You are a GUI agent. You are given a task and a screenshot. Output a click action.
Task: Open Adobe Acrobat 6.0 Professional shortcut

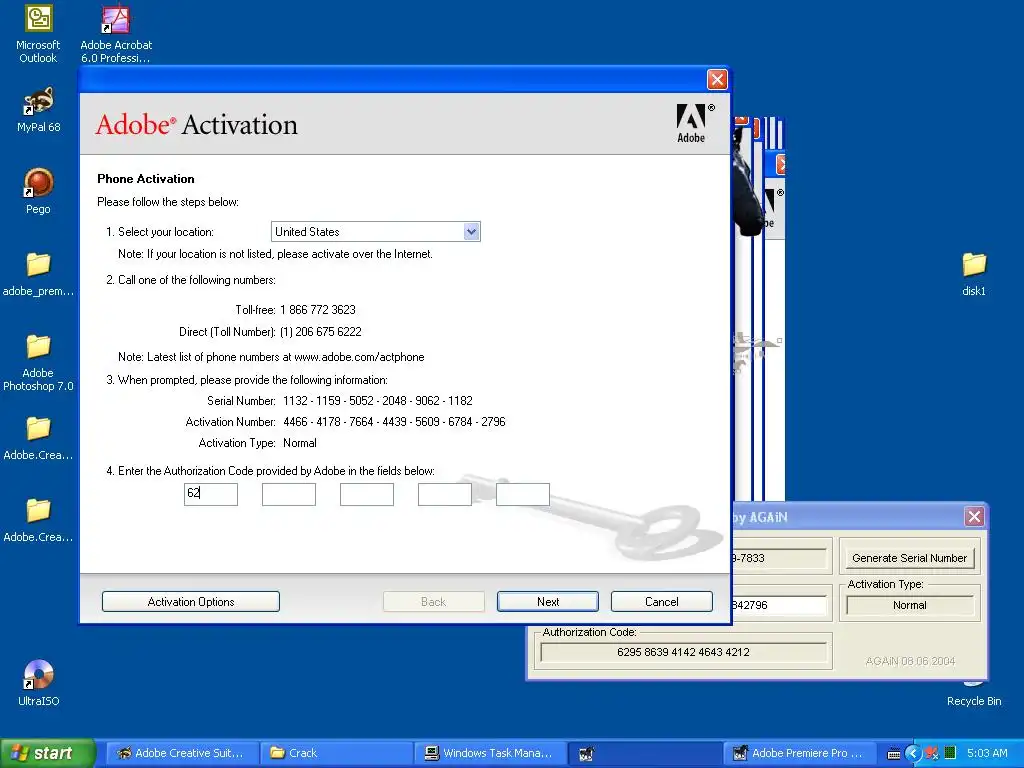116,33
